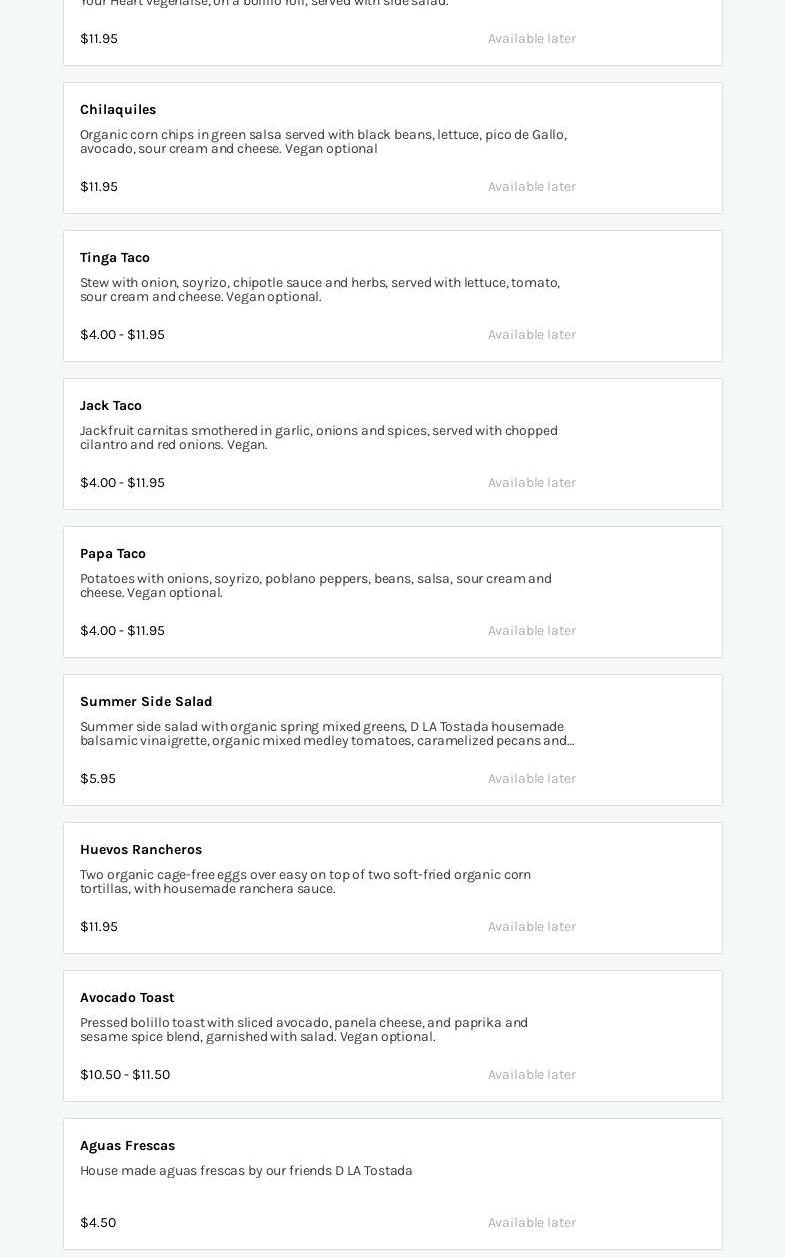Screen dimensions: 785x1257
Task: Open the Summer Side Salad item
Action: point(146,702)
